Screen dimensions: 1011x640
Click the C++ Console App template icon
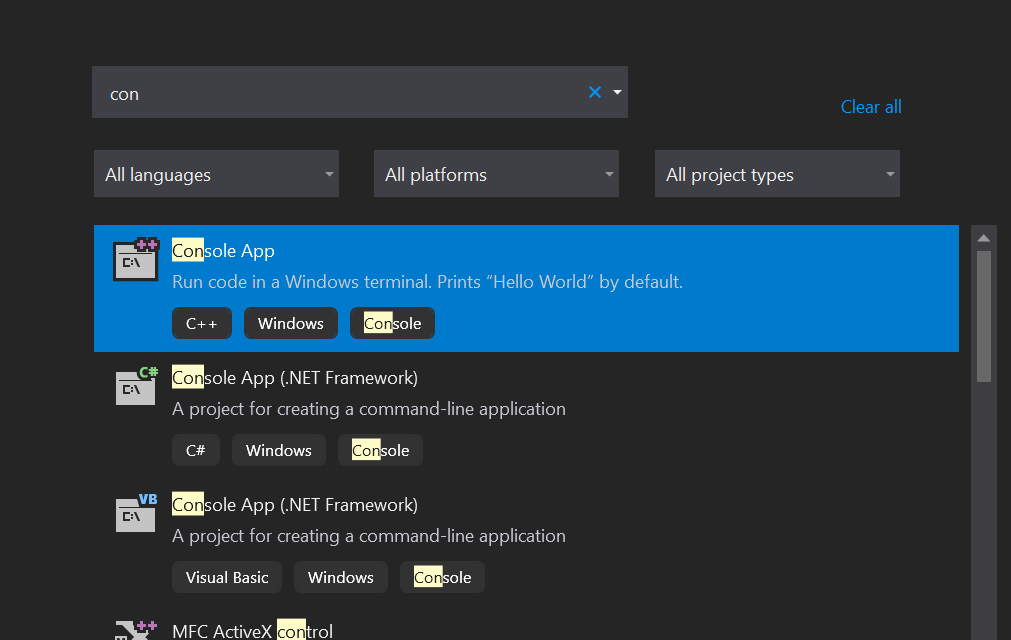tap(135, 260)
